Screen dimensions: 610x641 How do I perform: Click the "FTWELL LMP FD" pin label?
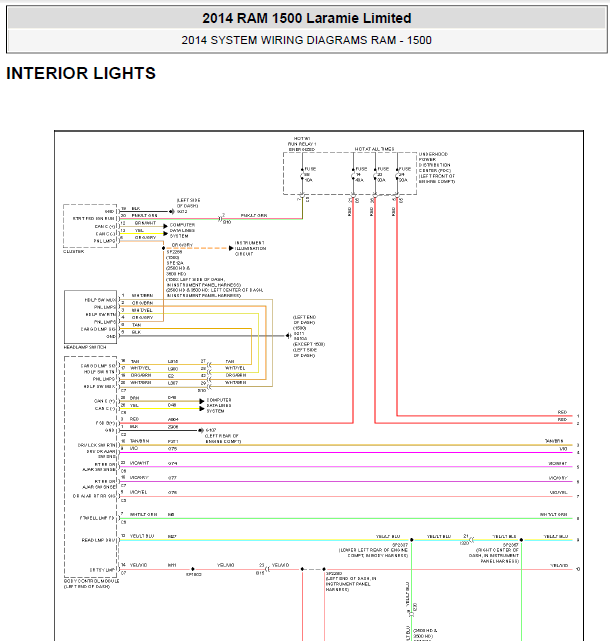point(98,518)
